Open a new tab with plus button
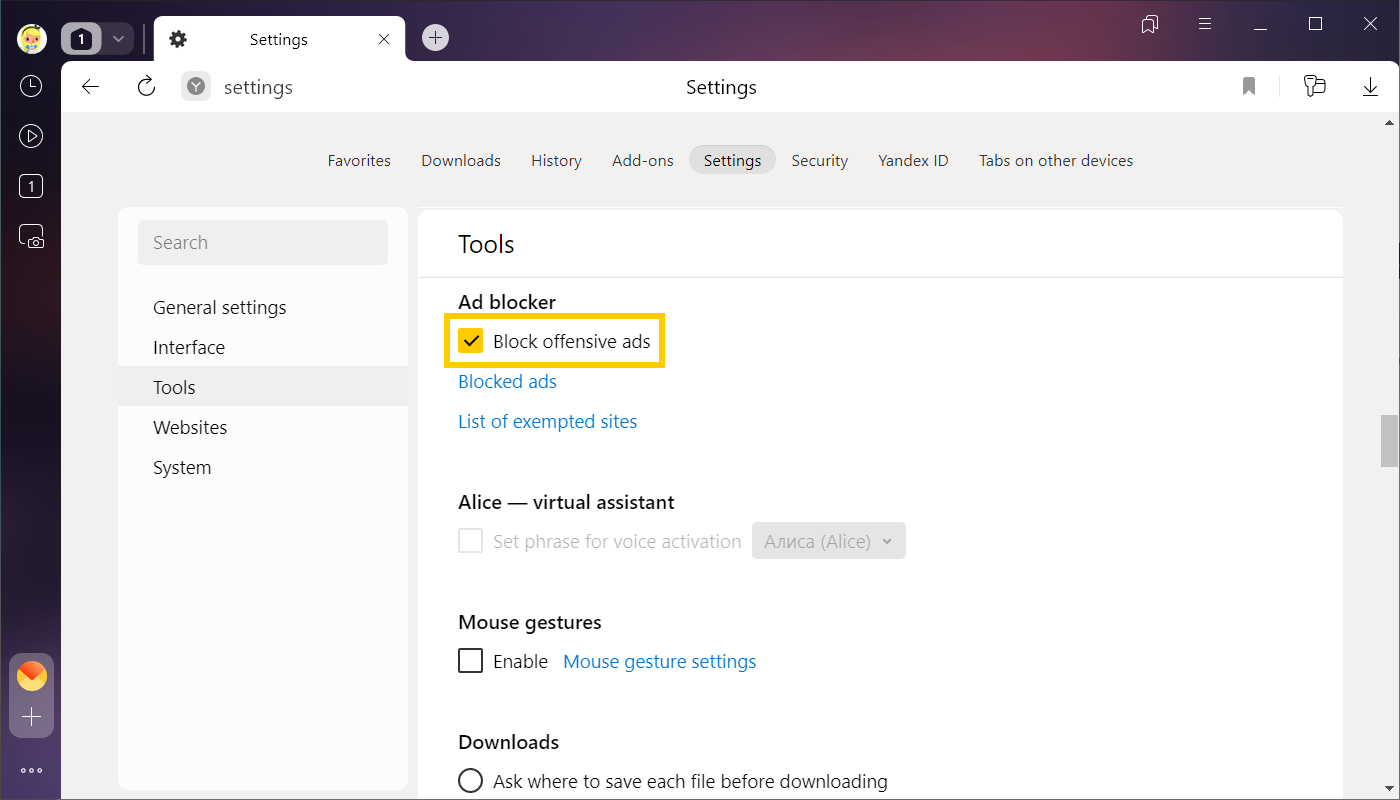Image resolution: width=1400 pixels, height=800 pixels. pyautogui.click(x=435, y=38)
